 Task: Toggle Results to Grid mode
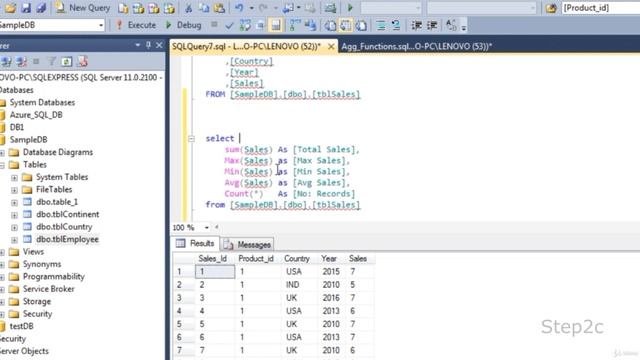tap(346, 26)
